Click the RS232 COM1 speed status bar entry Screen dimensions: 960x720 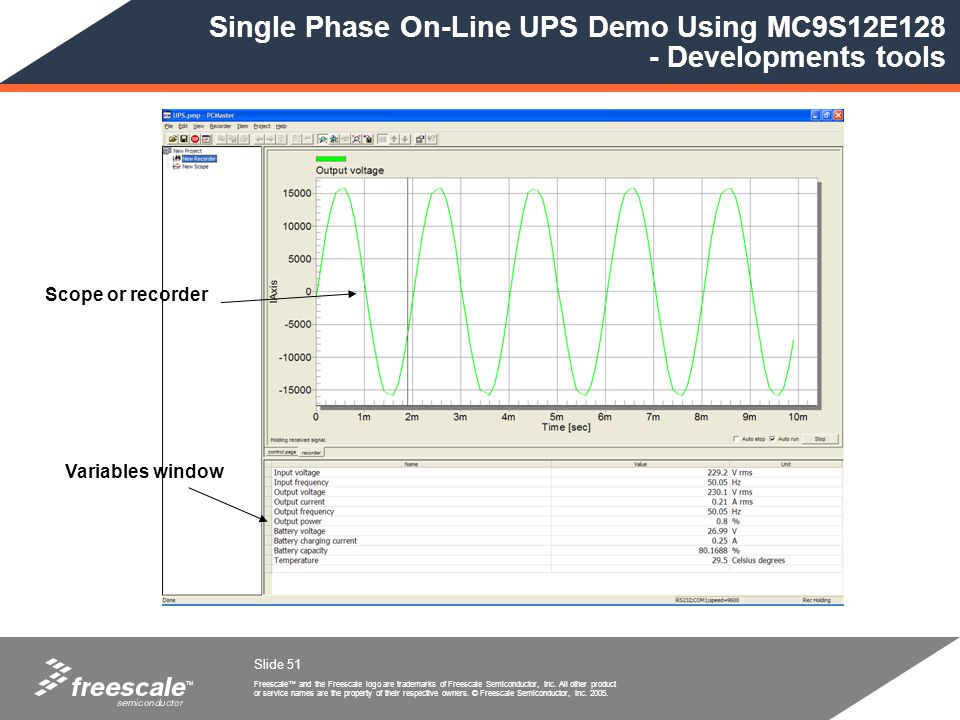point(707,600)
